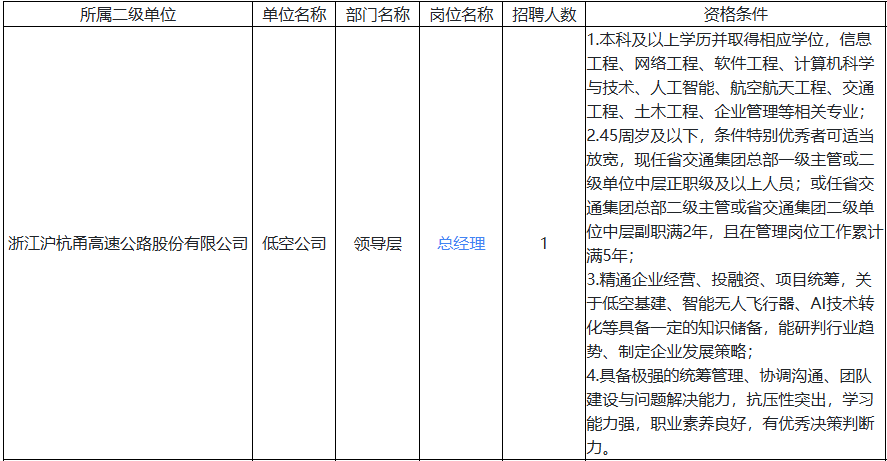Click the 资格条件 column header
This screenshot has width=887, height=461.
pyautogui.click(x=735, y=15)
